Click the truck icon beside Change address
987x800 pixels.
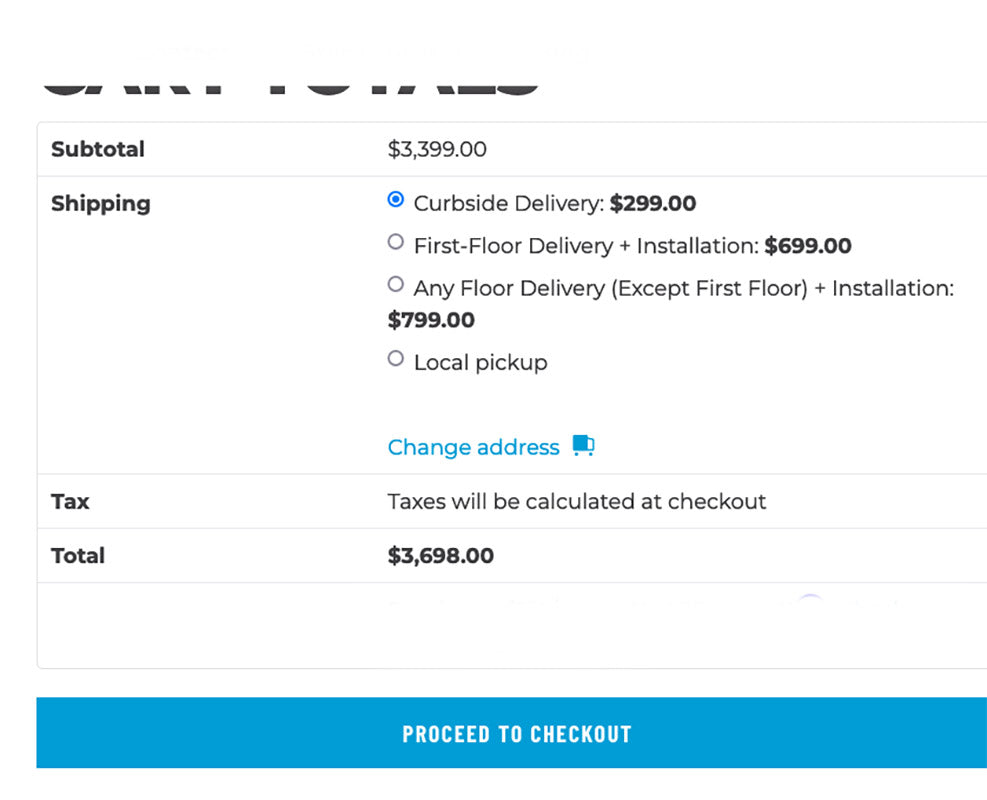[x=583, y=446]
